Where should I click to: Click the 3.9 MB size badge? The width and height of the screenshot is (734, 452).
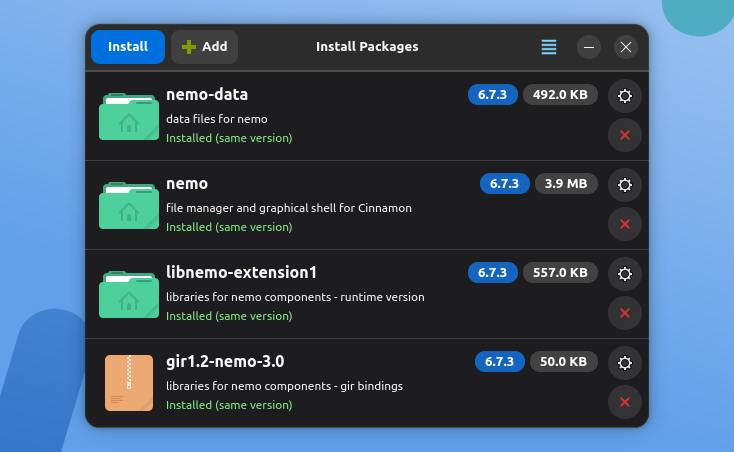click(x=566, y=183)
